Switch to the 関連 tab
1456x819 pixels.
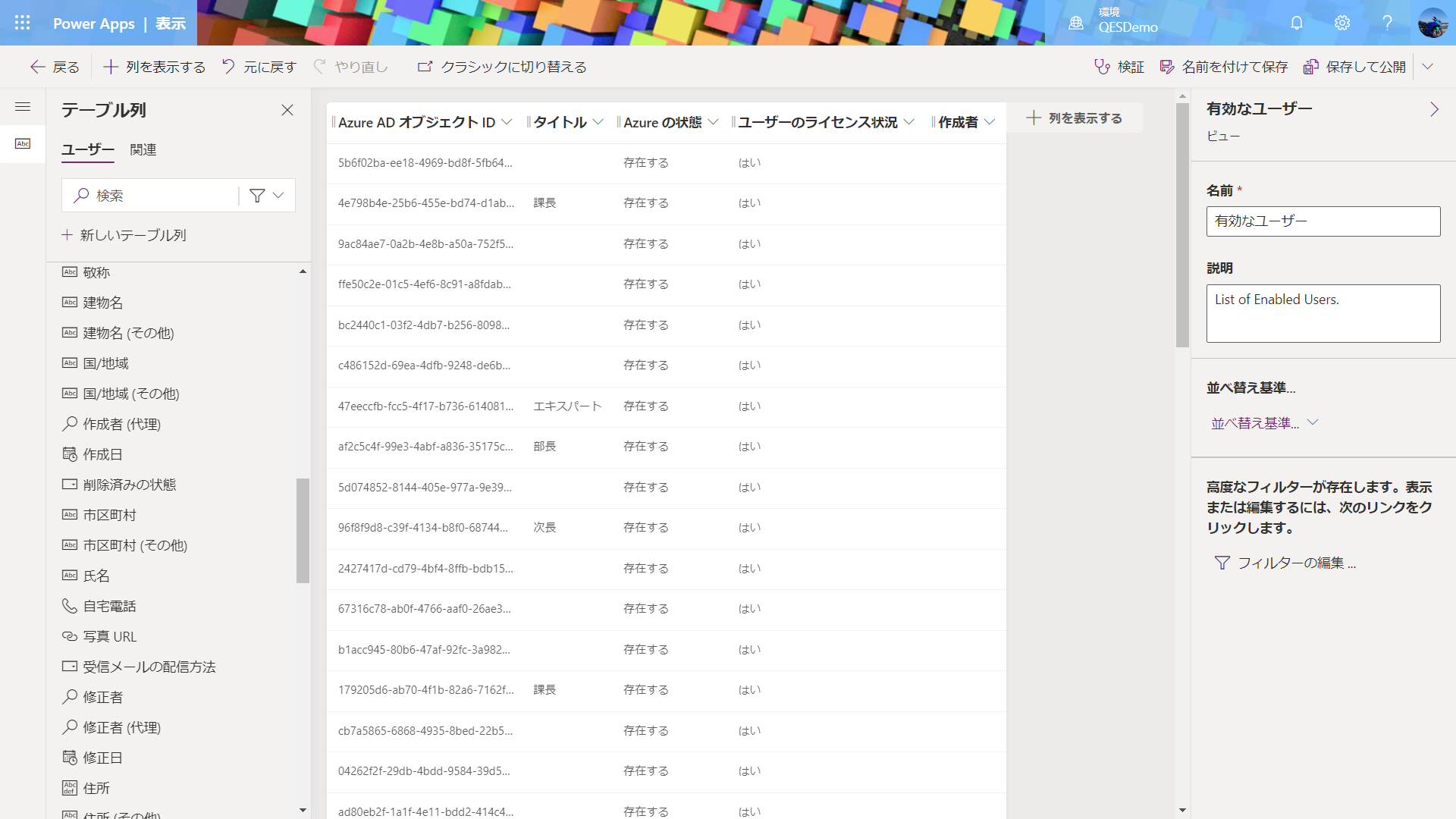[143, 149]
